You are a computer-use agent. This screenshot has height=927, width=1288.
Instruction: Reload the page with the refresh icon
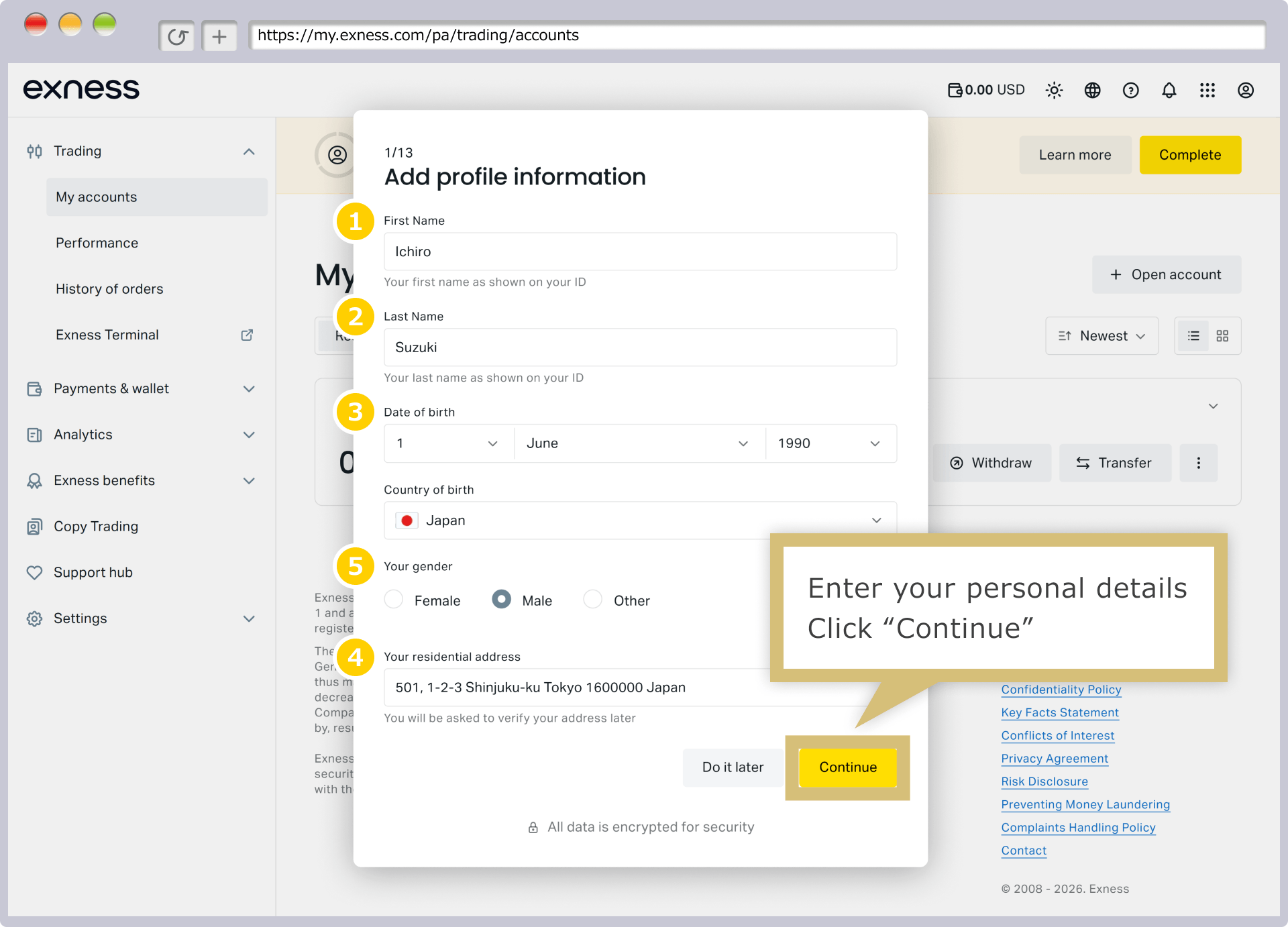click(x=177, y=36)
